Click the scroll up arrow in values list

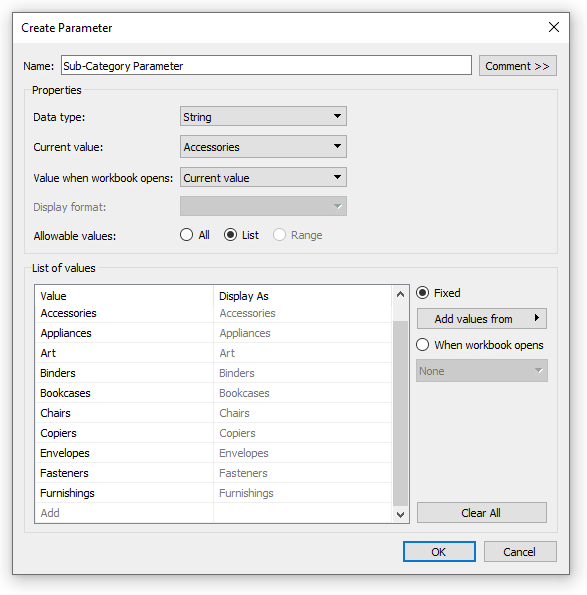click(400, 294)
